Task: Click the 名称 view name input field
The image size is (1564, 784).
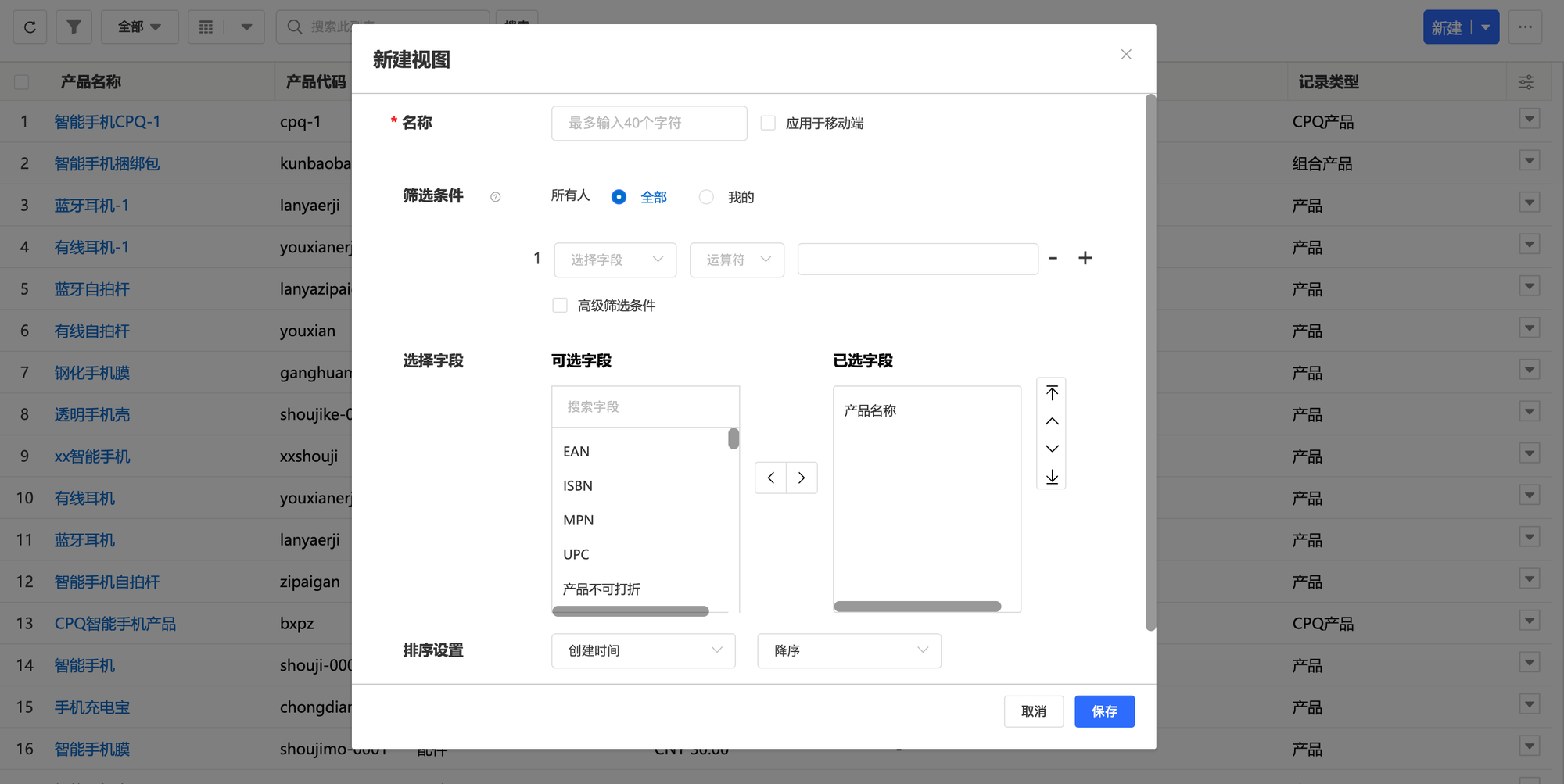Action: click(x=648, y=123)
